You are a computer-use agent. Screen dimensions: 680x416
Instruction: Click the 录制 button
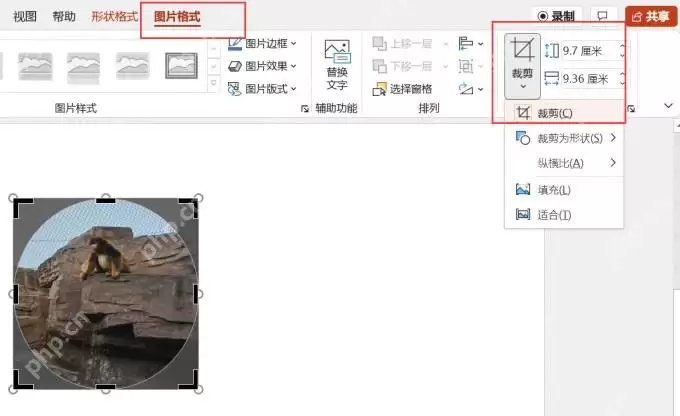(x=556, y=16)
